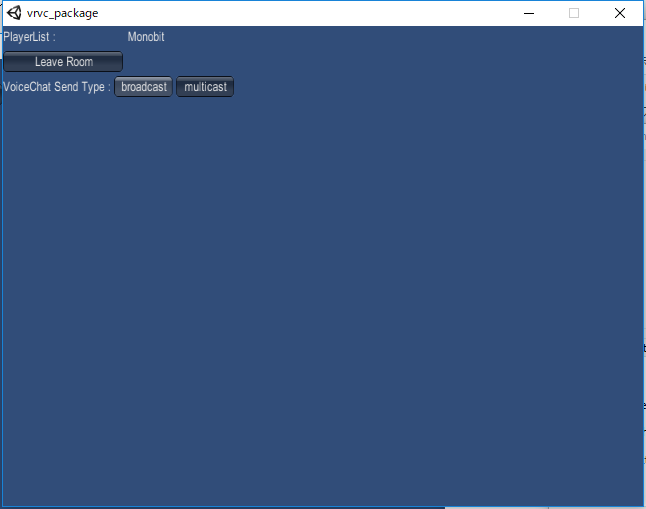Click the Leave Room button
Image resolution: width=646 pixels, height=509 pixels.
pos(63,62)
